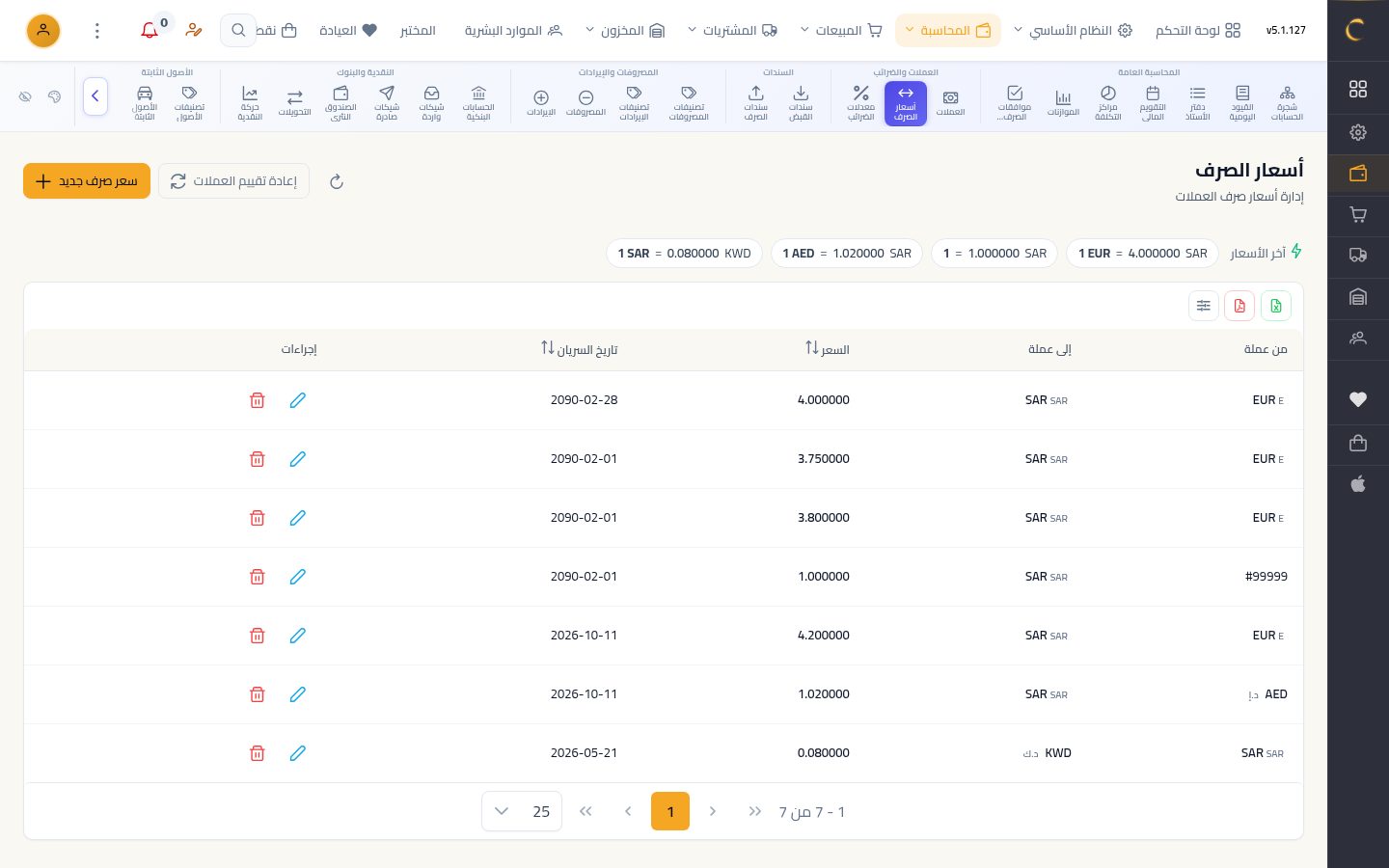Viewport: 1389px width, 868px height.
Task: Open the الموارد البشرية menu
Action: 513,31
